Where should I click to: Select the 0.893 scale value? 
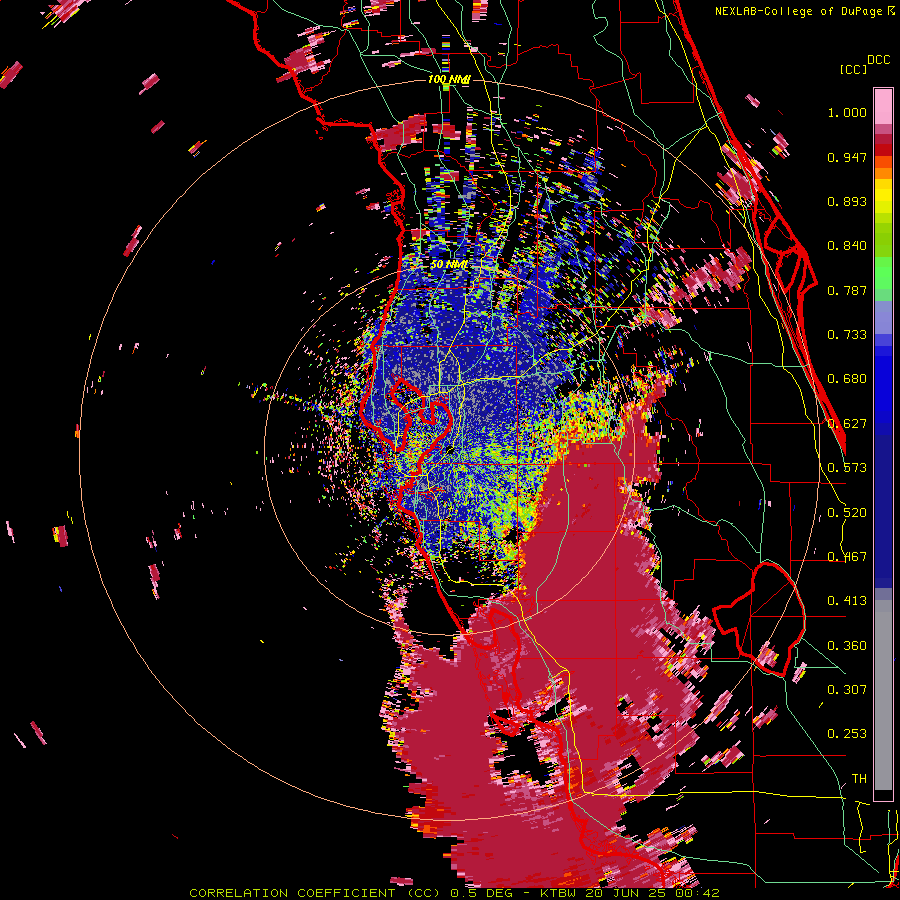coord(847,201)
